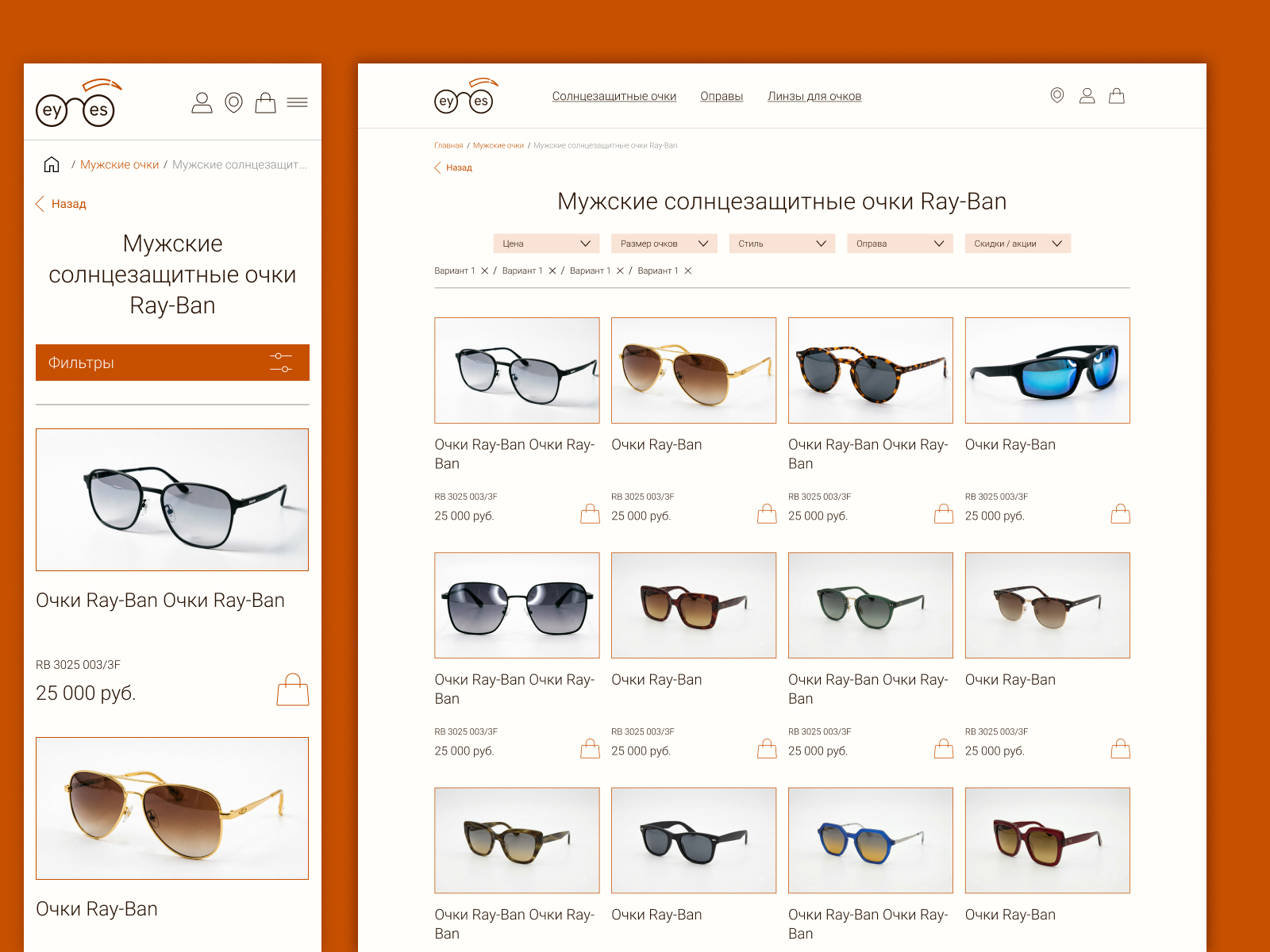Viewport: 1270px width, 952px height.
Task: Add row two fourth product to bag
Action: click(x=1121, y=749)
